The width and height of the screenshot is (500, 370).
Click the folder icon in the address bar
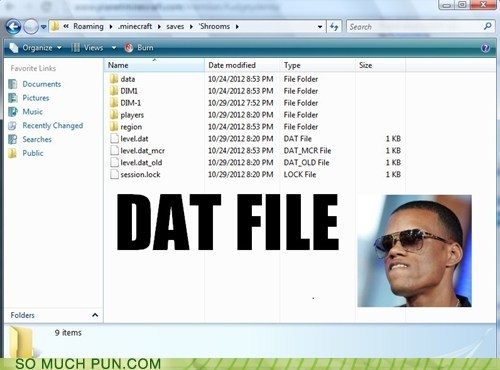click(55, 26)
